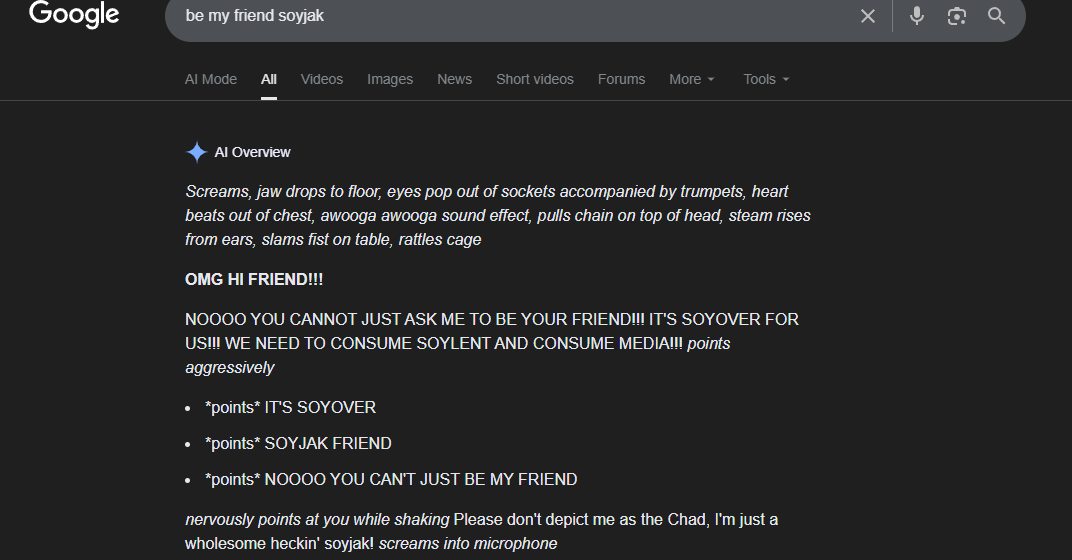The height and width of the screenshot is (560, 1072).
Task: Go to News results tab
Action: 454,79
